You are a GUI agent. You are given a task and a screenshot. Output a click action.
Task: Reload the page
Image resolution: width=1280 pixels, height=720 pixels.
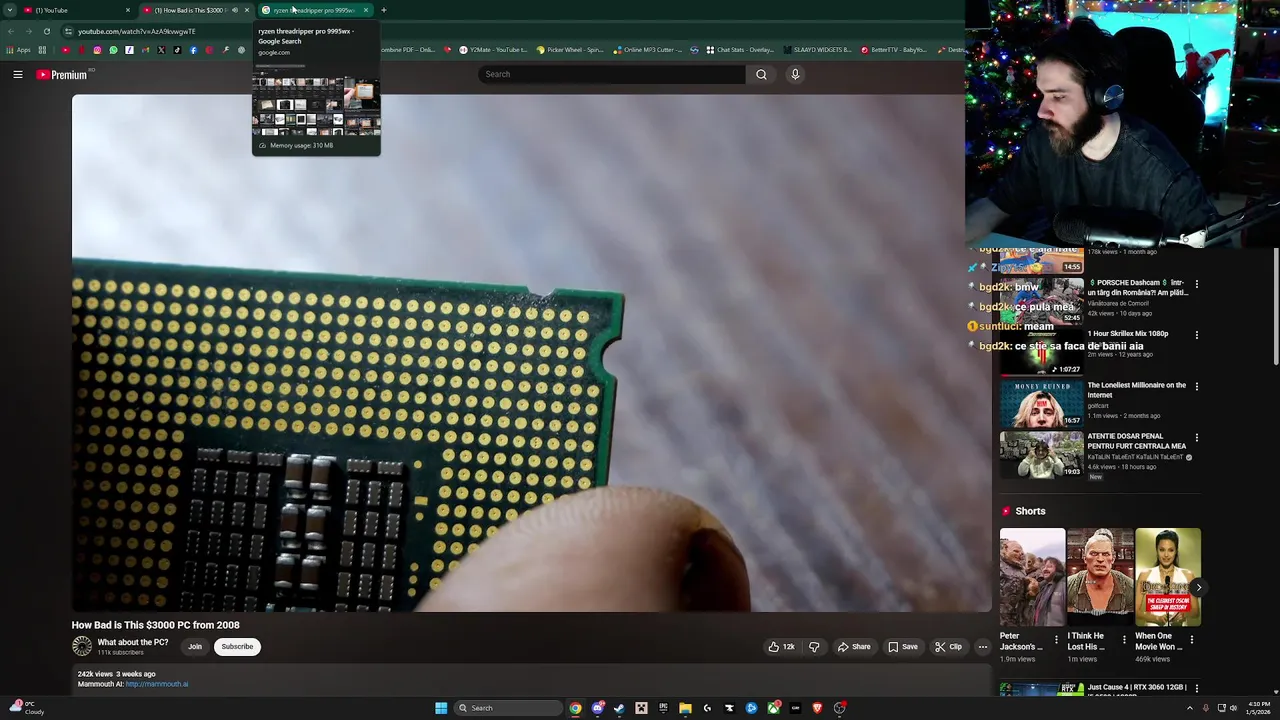coord(46,31)
